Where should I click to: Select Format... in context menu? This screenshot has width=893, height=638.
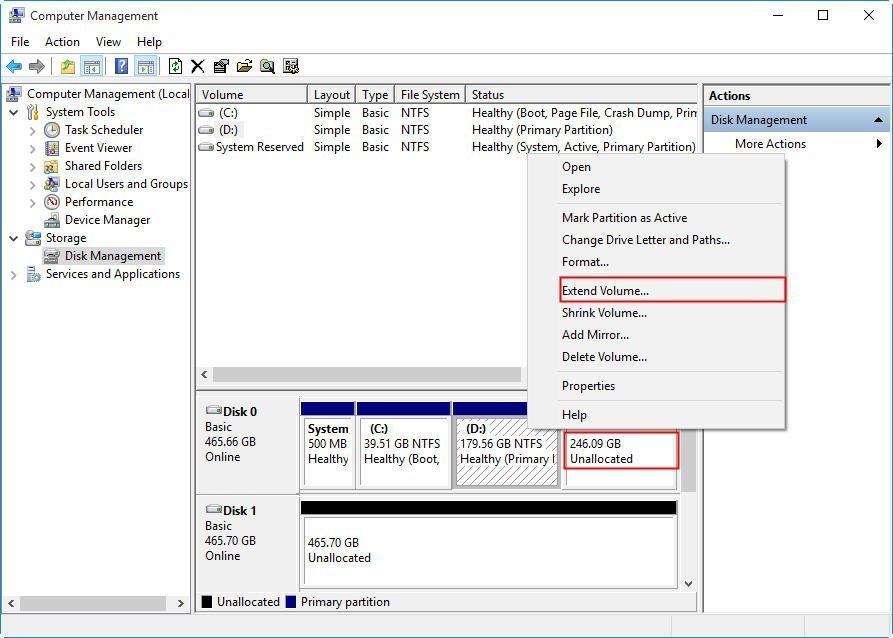click(656, 262)
